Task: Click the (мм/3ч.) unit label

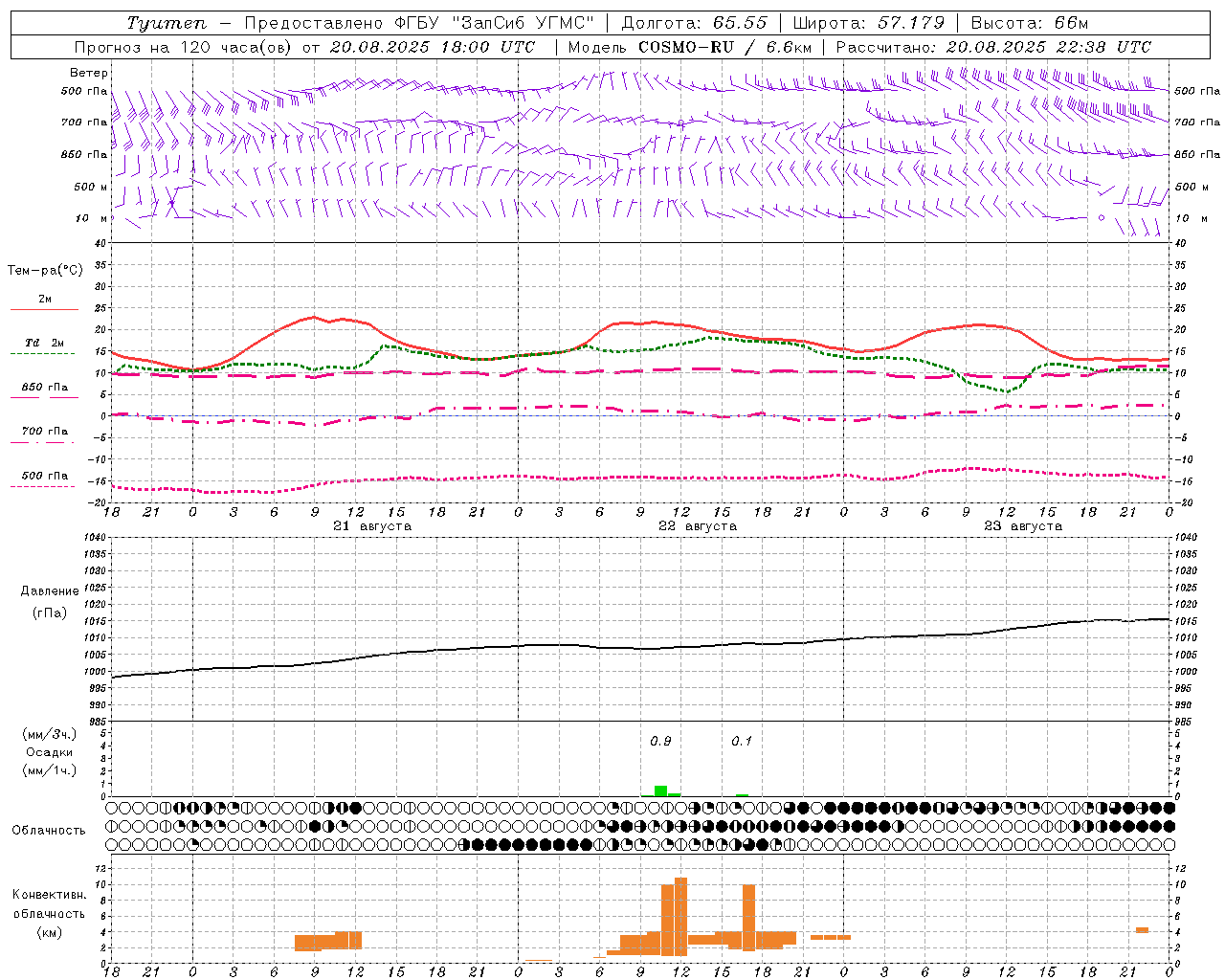Action: click(49, 734)
